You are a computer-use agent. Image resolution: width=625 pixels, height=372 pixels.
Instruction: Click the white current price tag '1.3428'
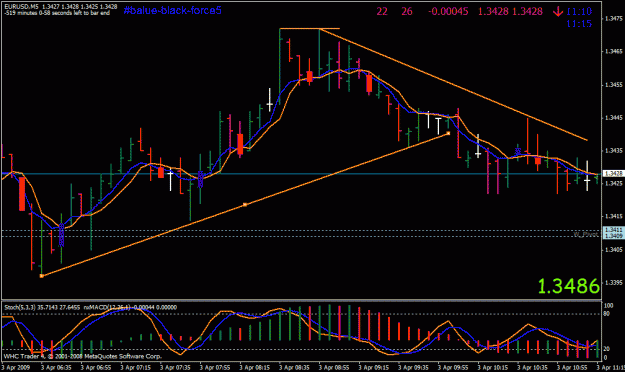click(613, 174)
